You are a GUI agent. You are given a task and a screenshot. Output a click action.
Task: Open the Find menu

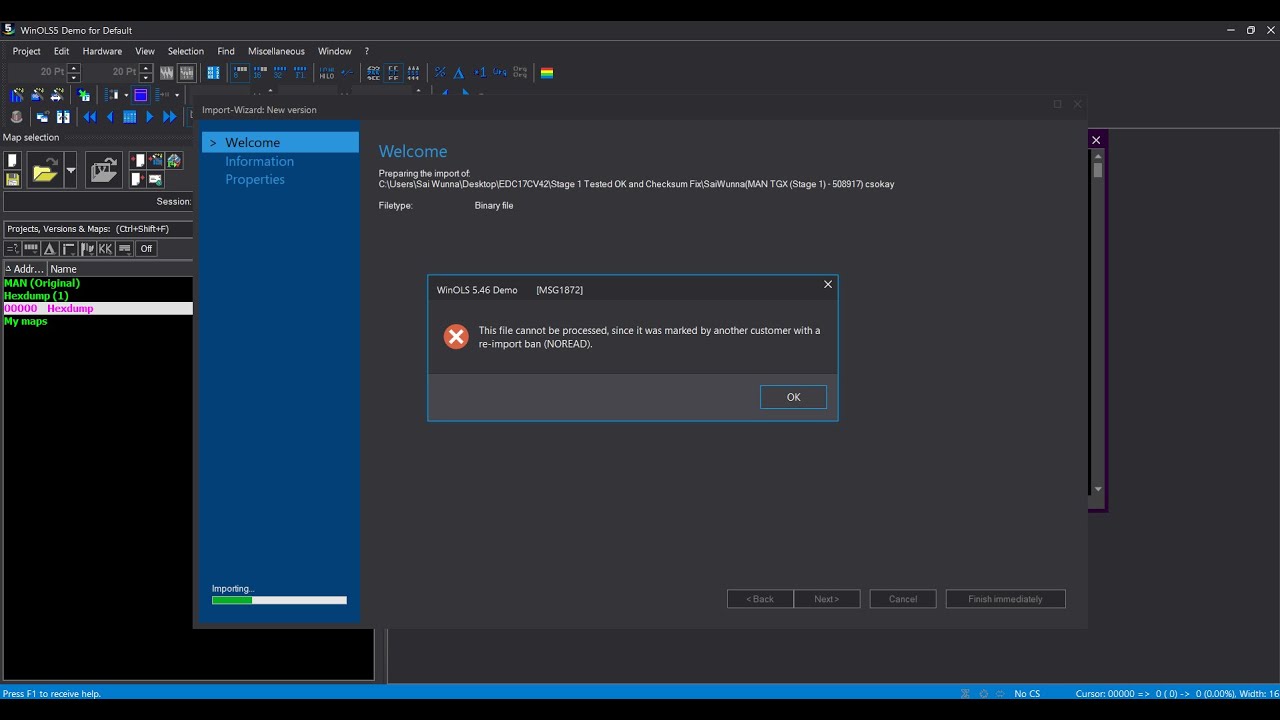(226, 51)
